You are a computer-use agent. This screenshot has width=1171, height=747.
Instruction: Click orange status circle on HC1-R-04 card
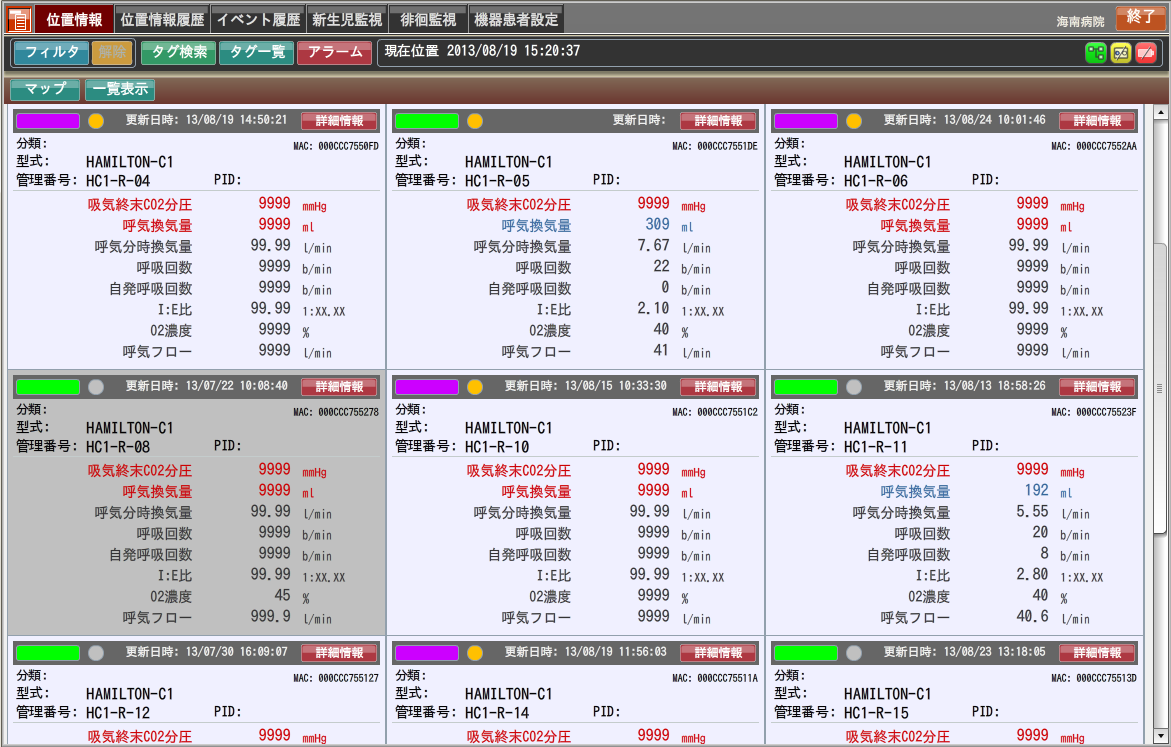pos(96,121)
